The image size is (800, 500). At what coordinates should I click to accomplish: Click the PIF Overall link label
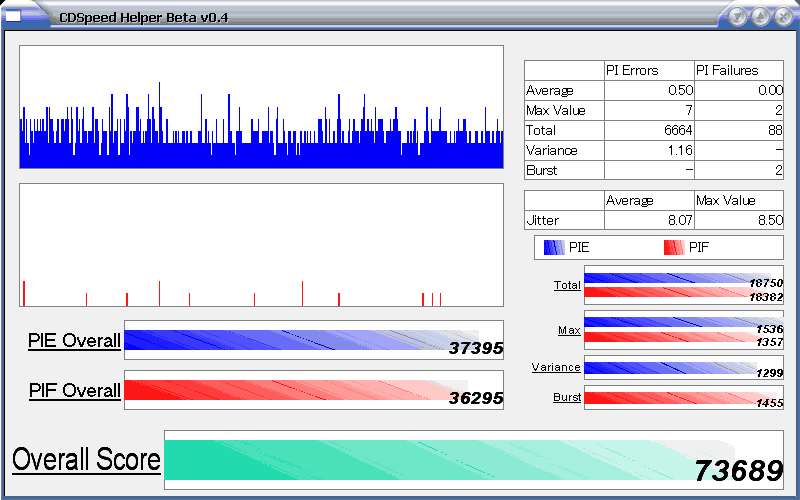click(75, 391)
